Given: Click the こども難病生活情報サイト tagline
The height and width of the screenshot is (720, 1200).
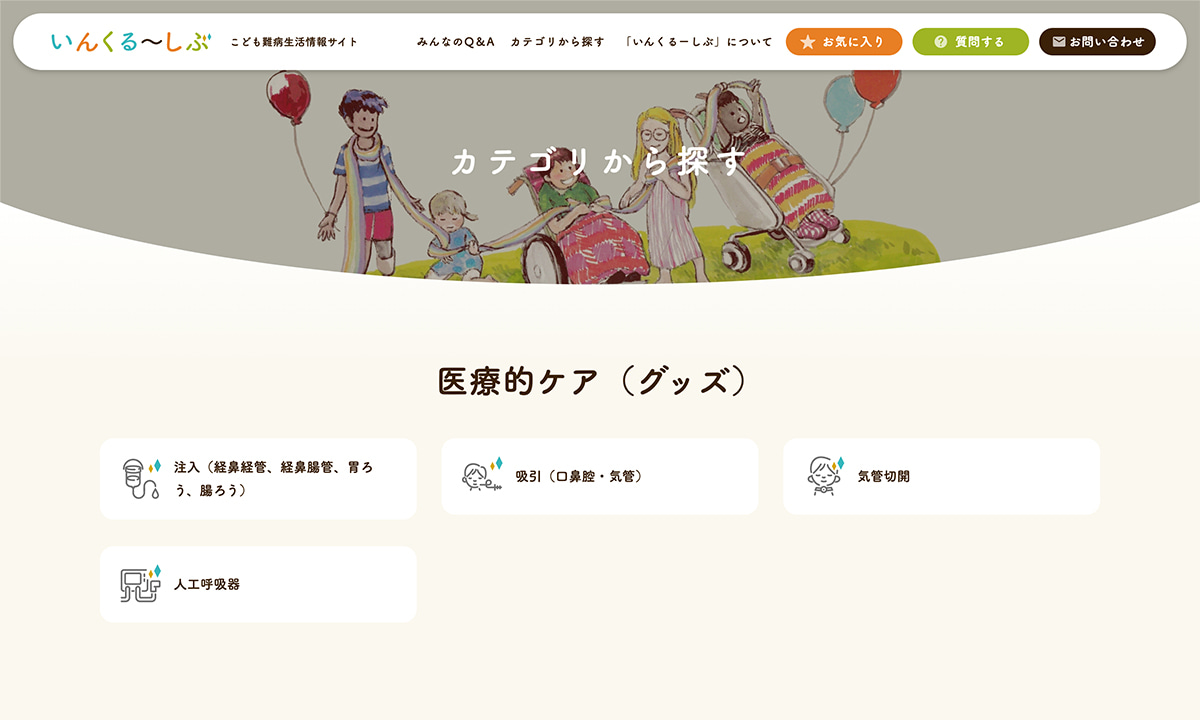Looking at the screenshot, I should coord(294,42).
